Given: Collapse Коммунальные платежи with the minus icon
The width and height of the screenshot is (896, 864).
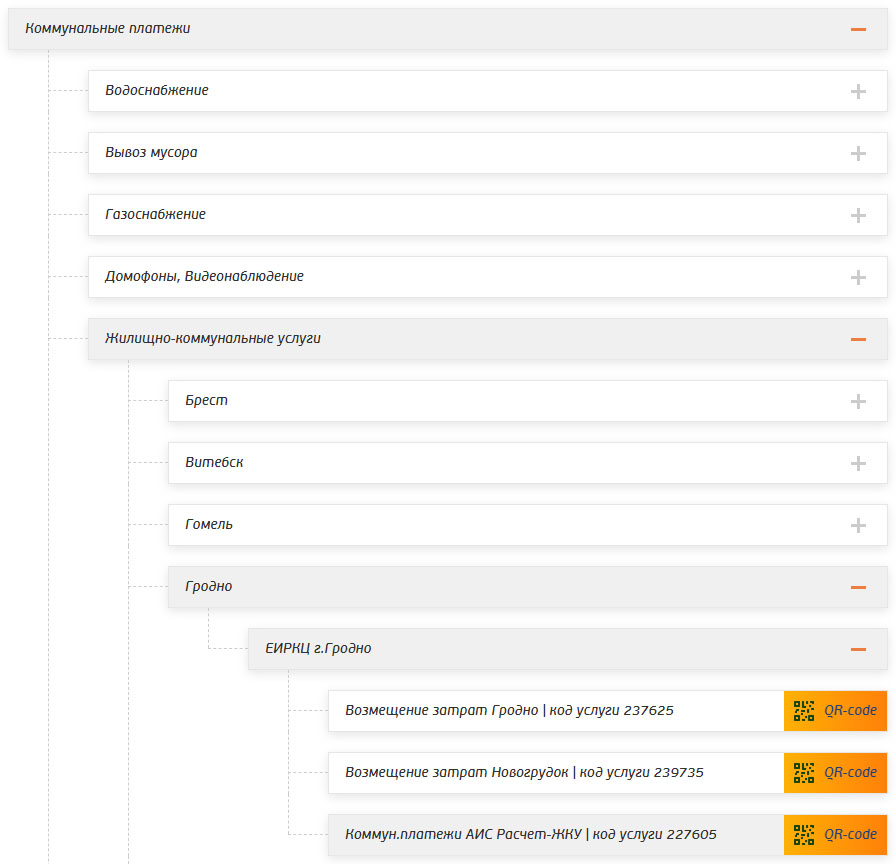Looking at the screenshot, I should 858,29.
